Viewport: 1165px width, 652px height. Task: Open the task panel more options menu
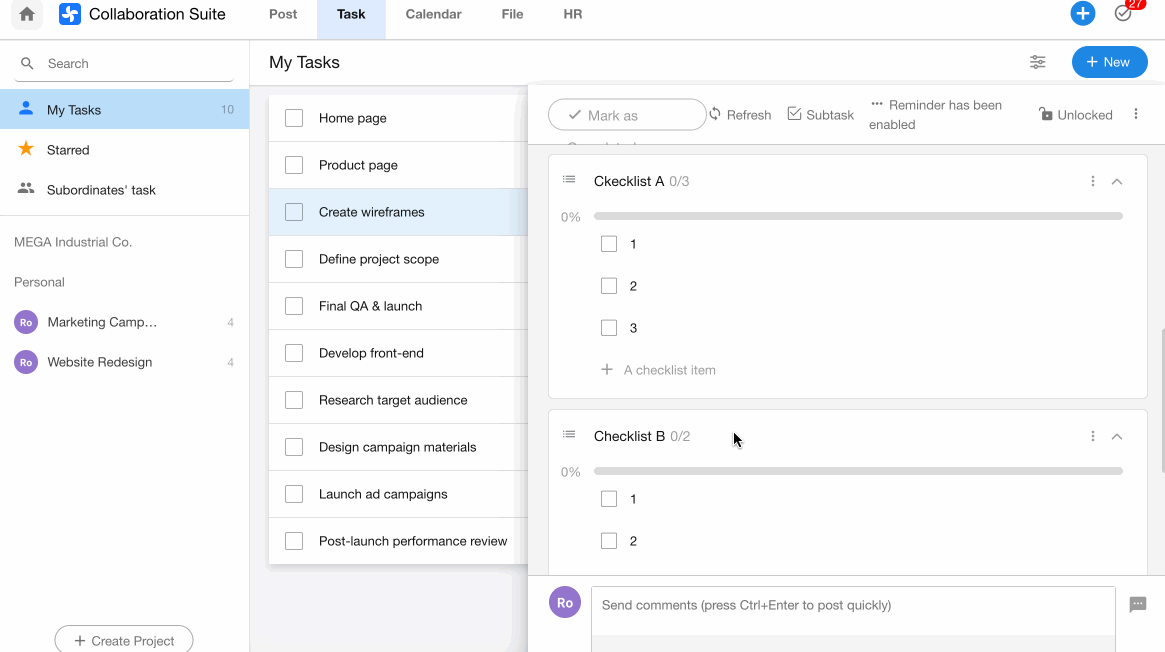point(1136,114)
